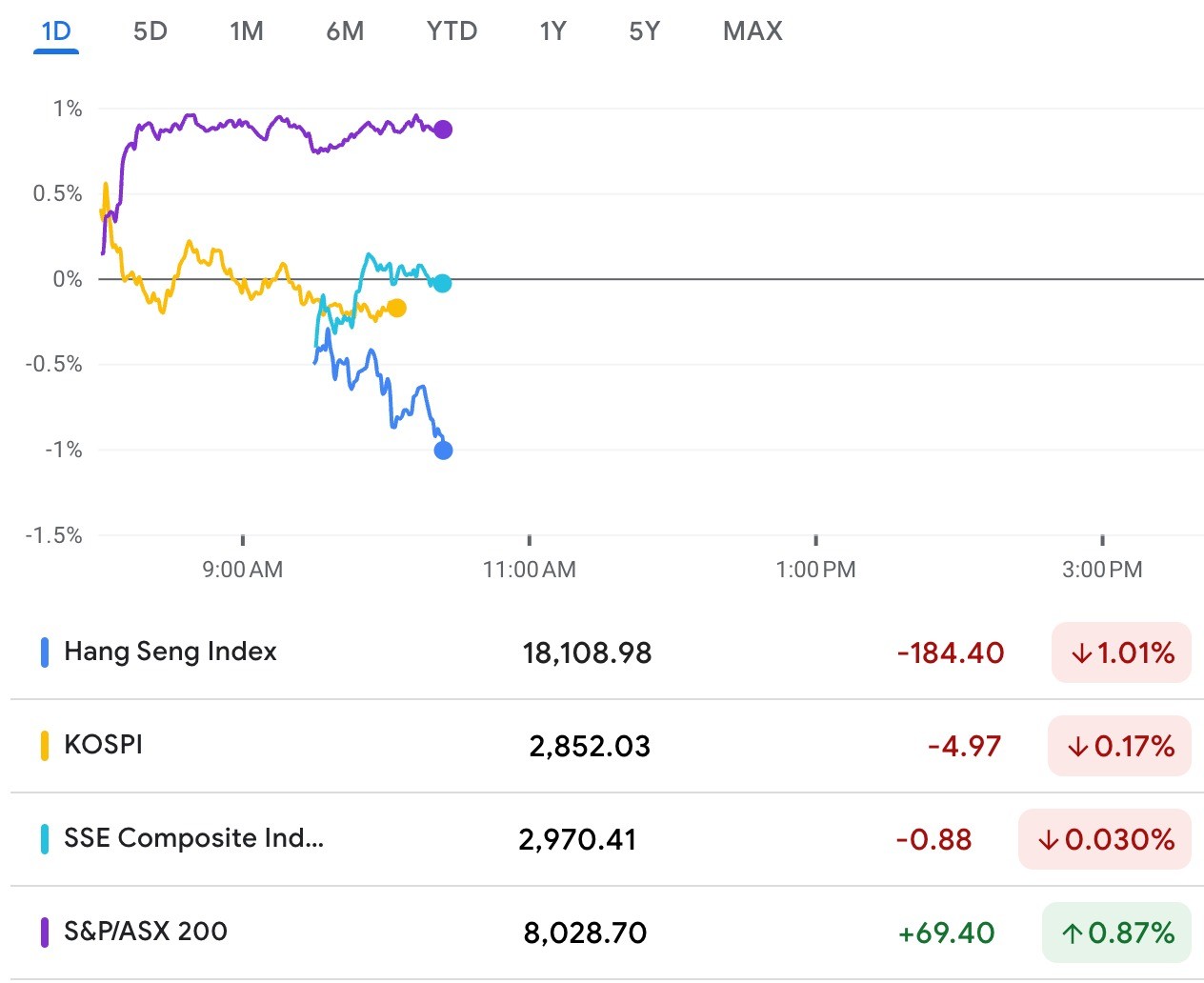Image resolution: width=1204 pixels, height=983 pixels.
Task: Open the S&P/ASX 200 index row
Action: 607,933
